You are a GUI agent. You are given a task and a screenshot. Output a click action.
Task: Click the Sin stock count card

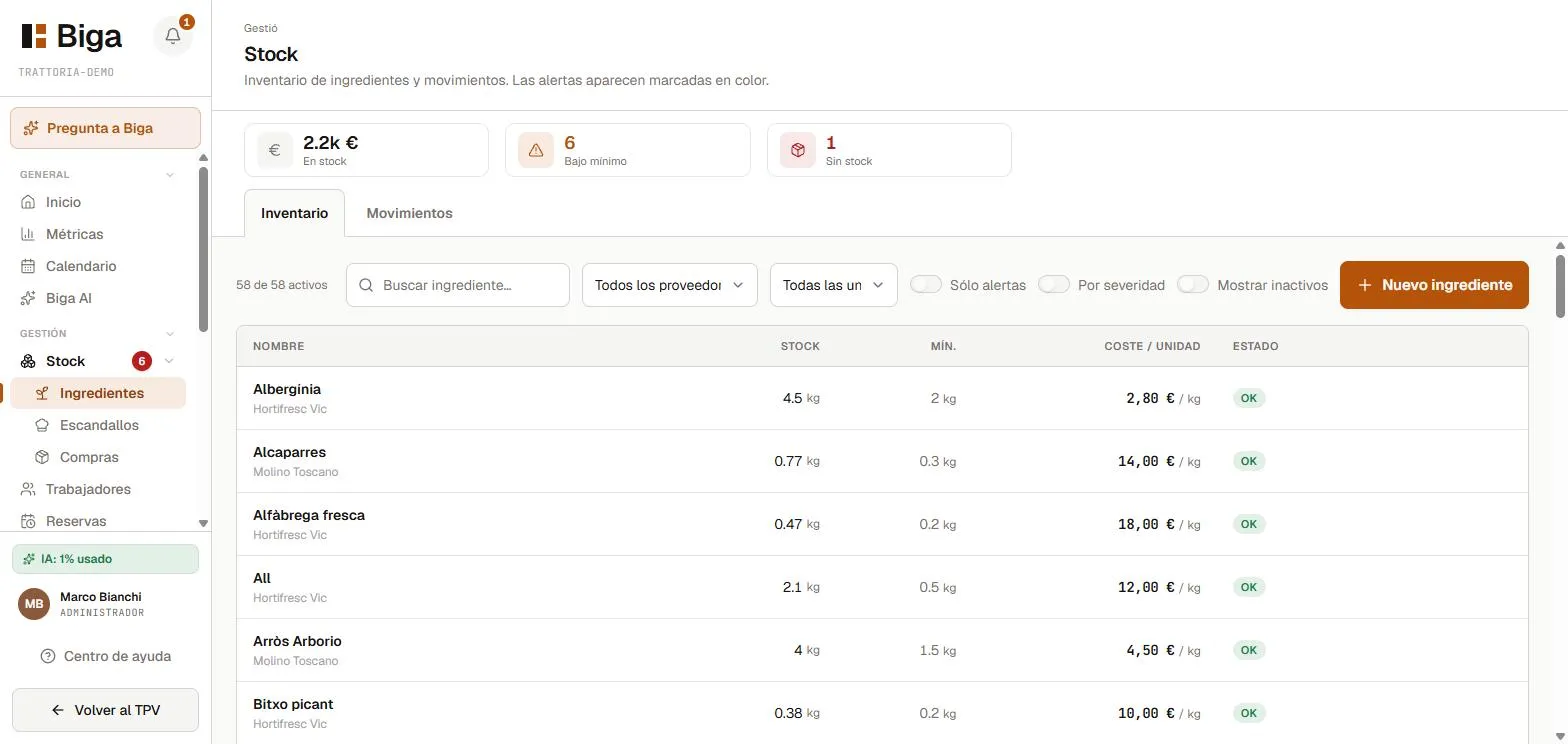(x=890, y=150)
